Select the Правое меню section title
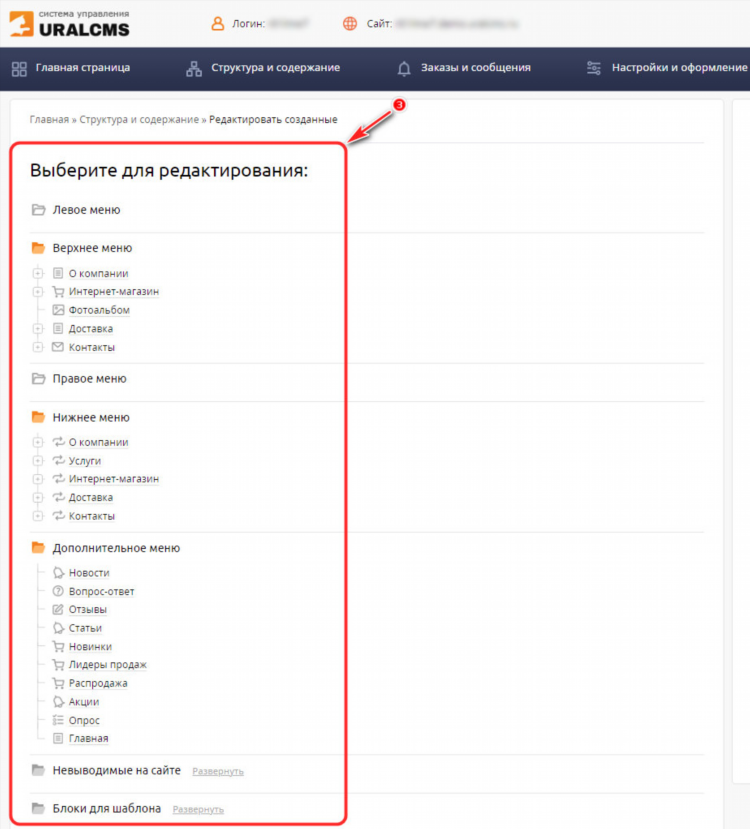 (89, 379)
